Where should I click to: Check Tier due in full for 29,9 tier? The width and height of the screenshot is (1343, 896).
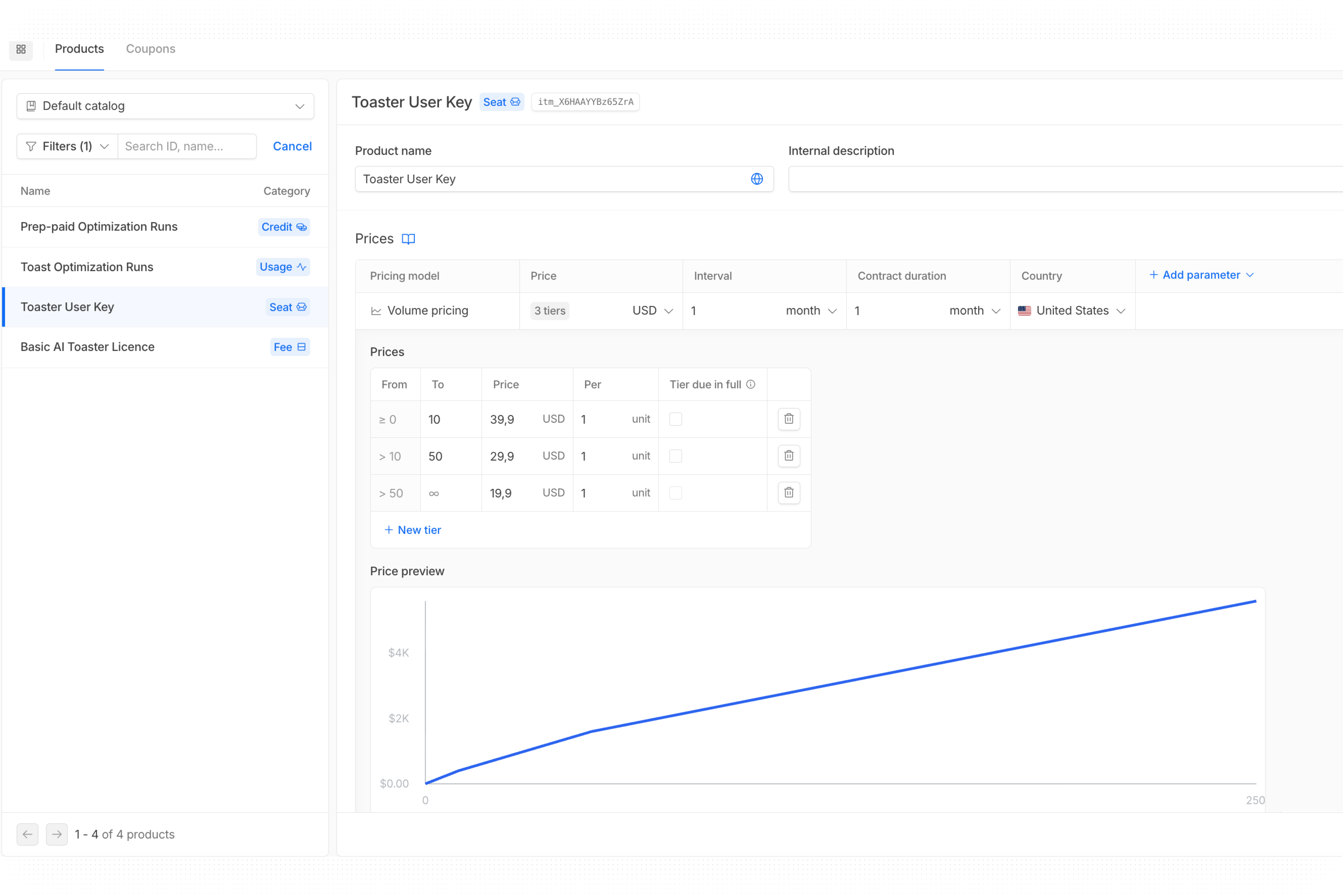(675, 455)
